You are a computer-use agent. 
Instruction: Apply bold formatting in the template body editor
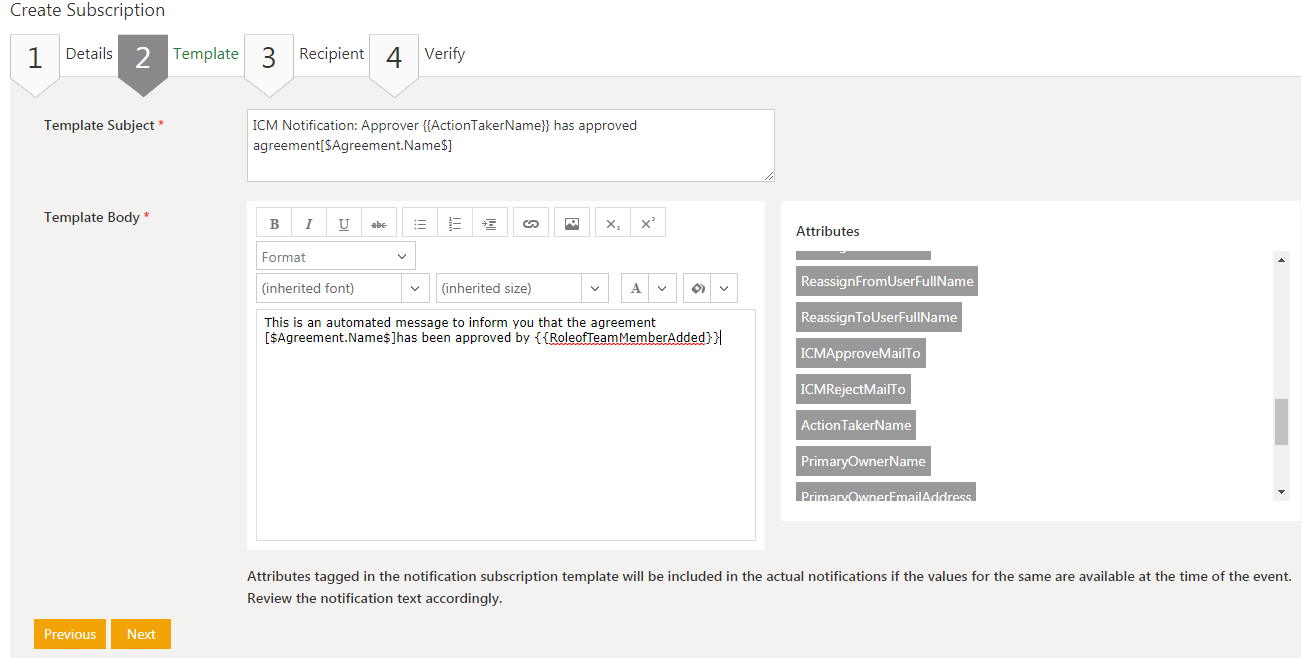coord(273,221)
